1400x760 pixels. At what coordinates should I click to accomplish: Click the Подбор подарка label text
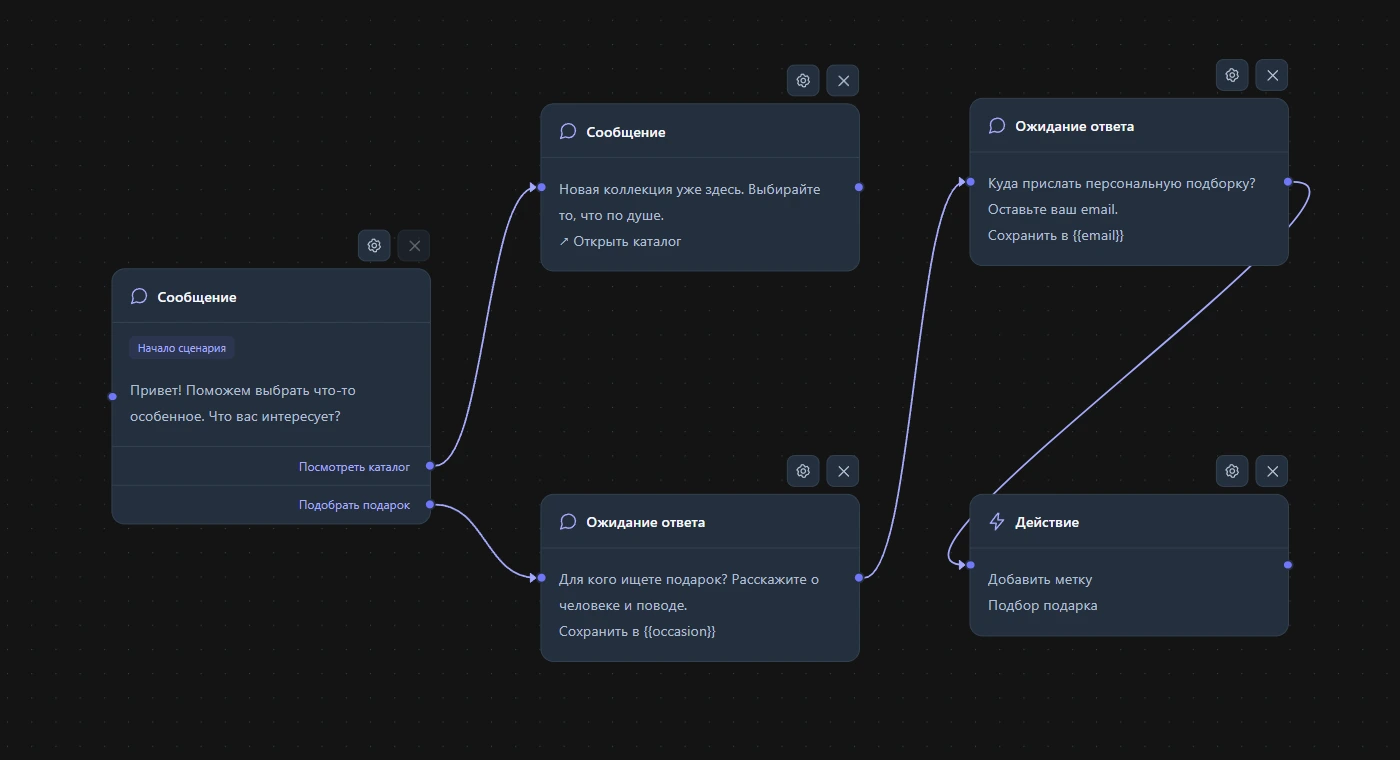point(1042,605)
